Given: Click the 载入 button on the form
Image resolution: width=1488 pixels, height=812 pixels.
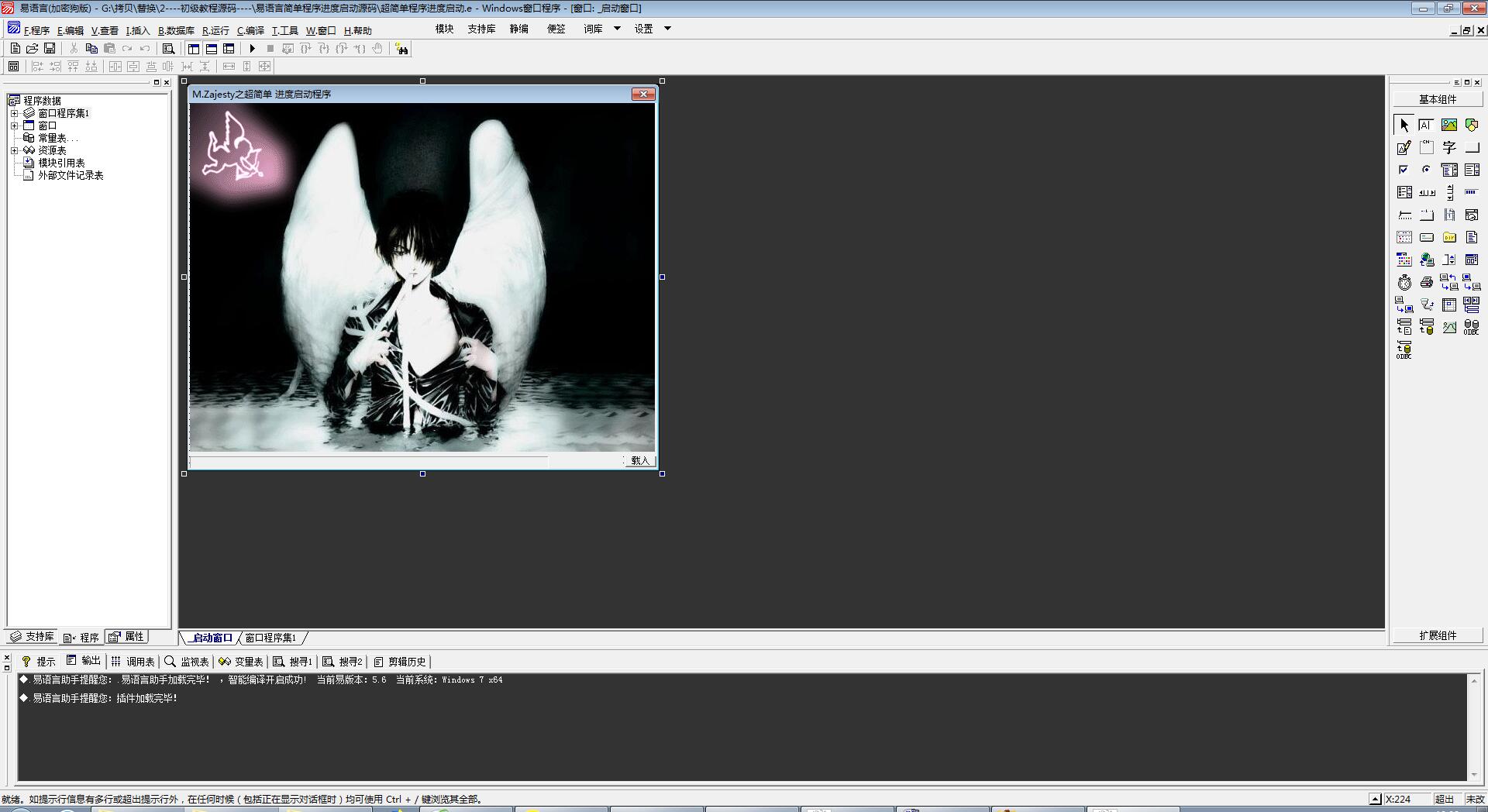Looking at the screenshot, I should pos(640,460).
